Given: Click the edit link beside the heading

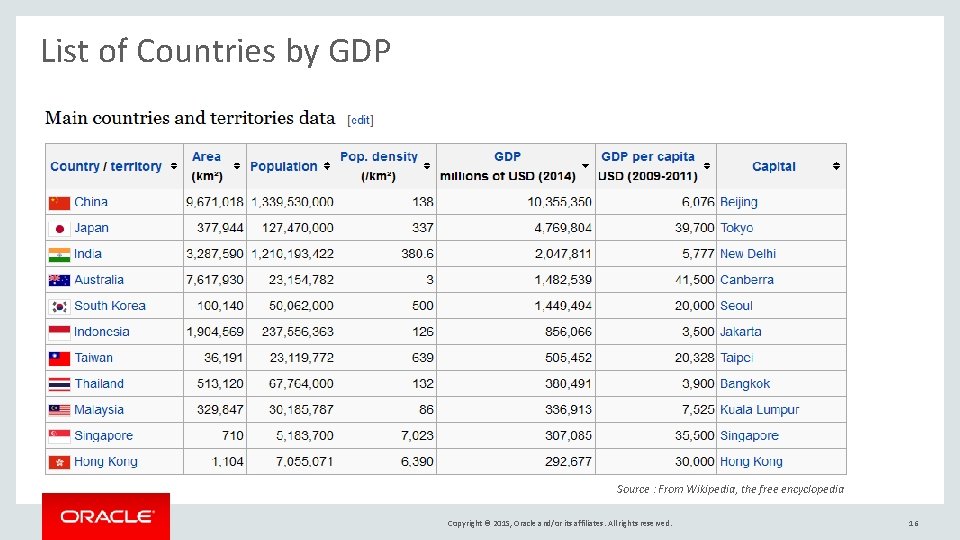Looking at the screenshot, I should point(360,120).
